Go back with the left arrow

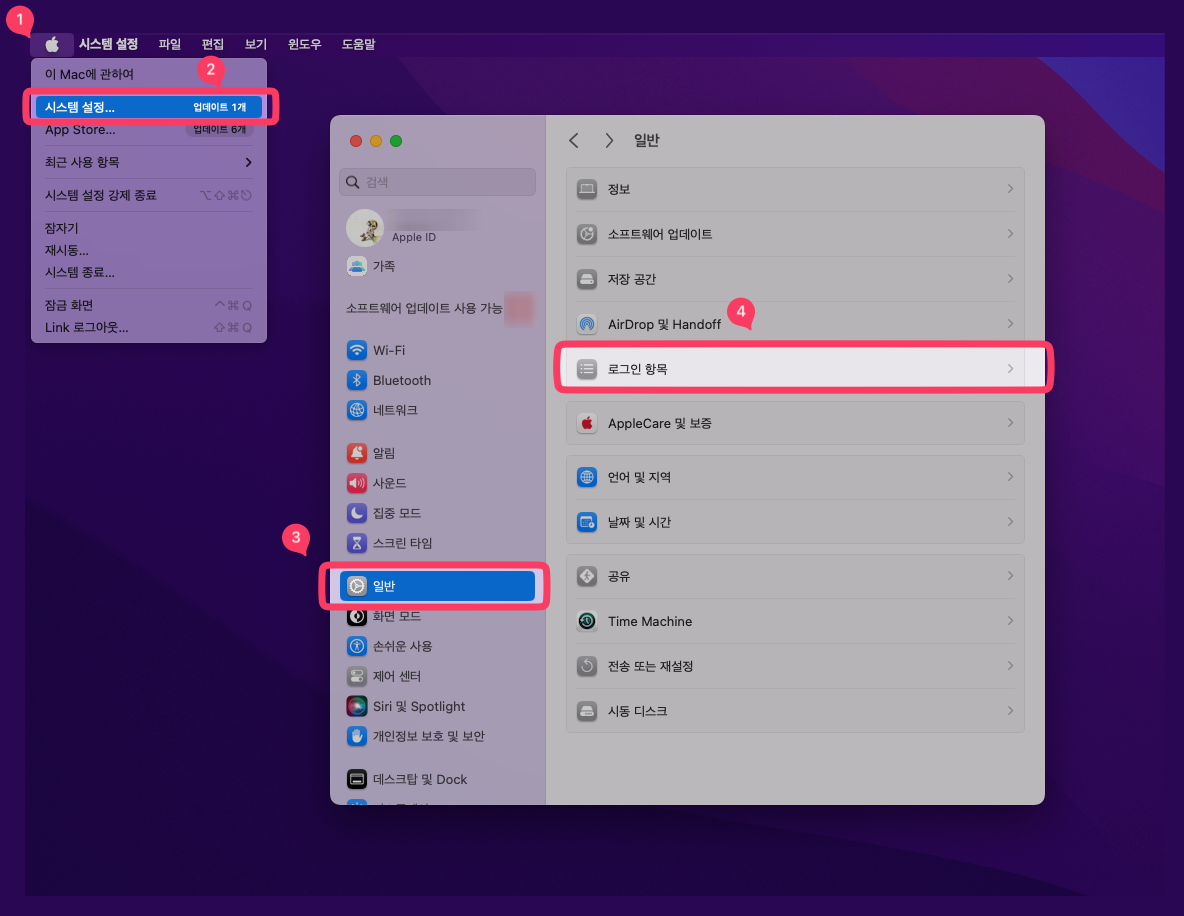pos(574,140)
